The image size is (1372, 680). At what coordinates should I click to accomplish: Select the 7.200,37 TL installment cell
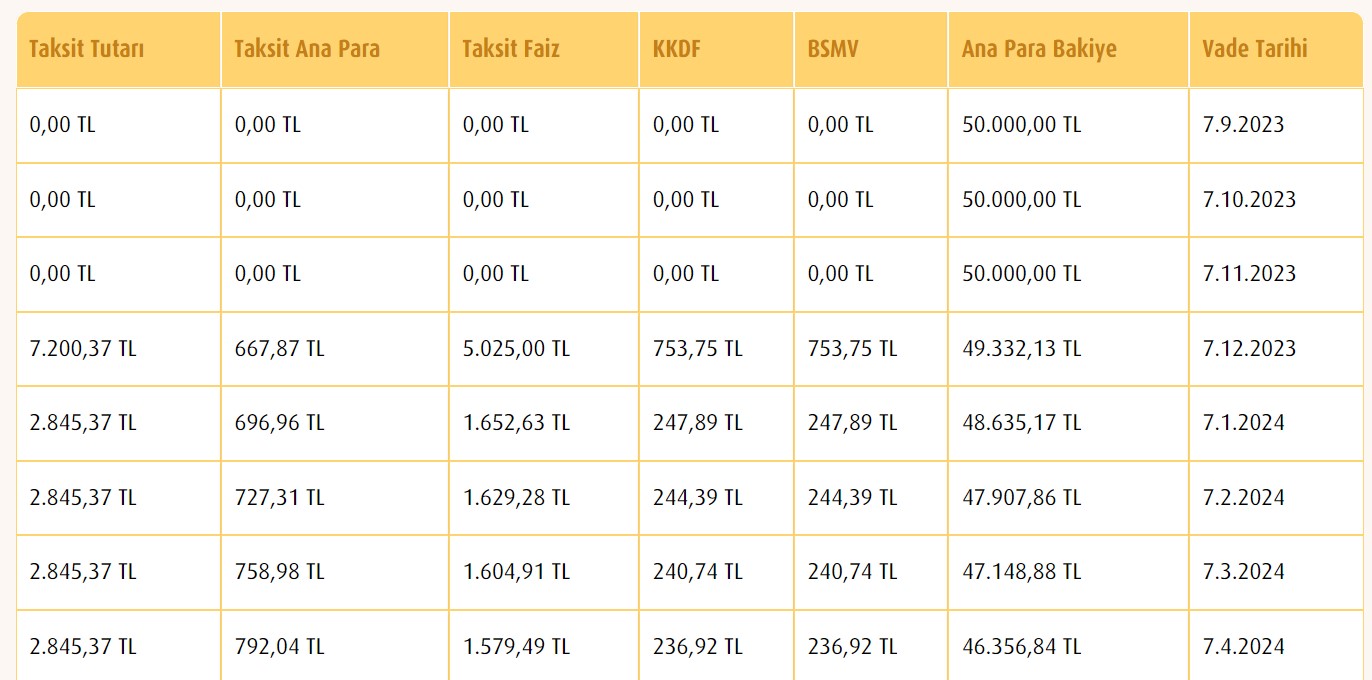118,349
